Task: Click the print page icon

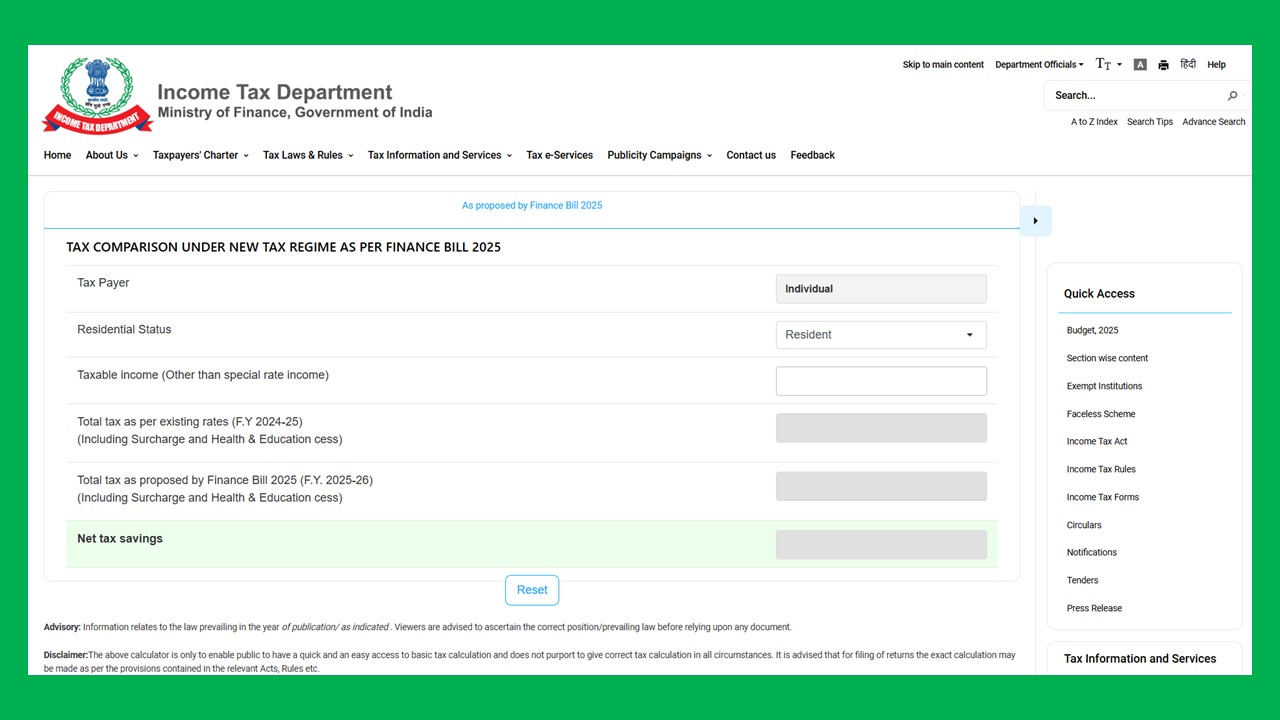Action: click(x=1163, y=65)
